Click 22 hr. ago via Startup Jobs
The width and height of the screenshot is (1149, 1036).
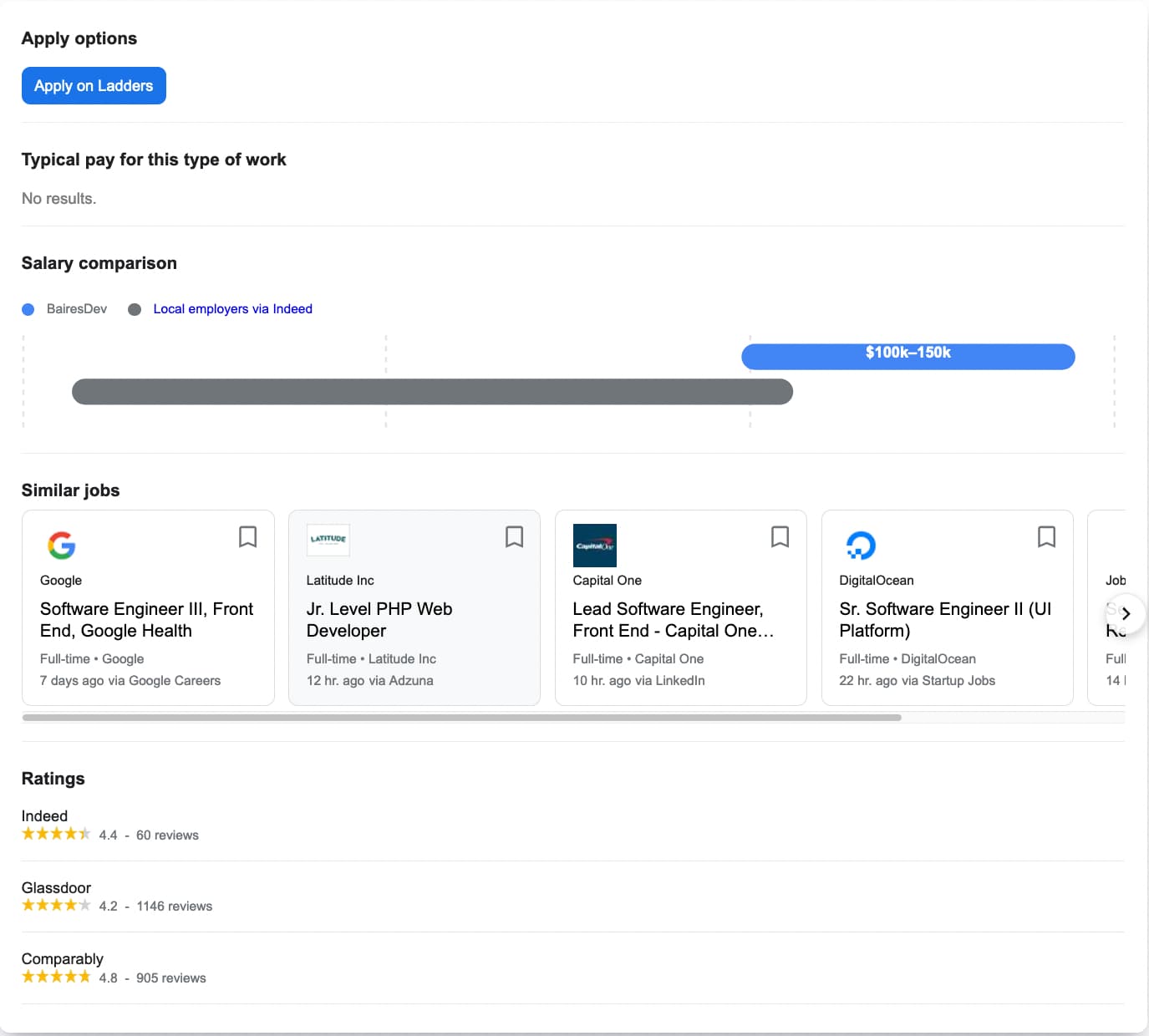click(x=918, y=681)
